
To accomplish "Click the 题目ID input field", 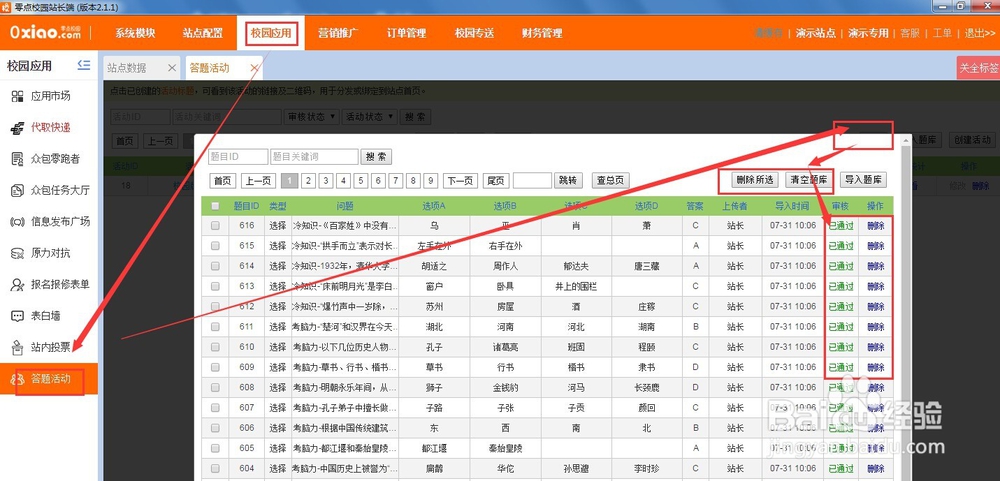I will pos(238,157).
